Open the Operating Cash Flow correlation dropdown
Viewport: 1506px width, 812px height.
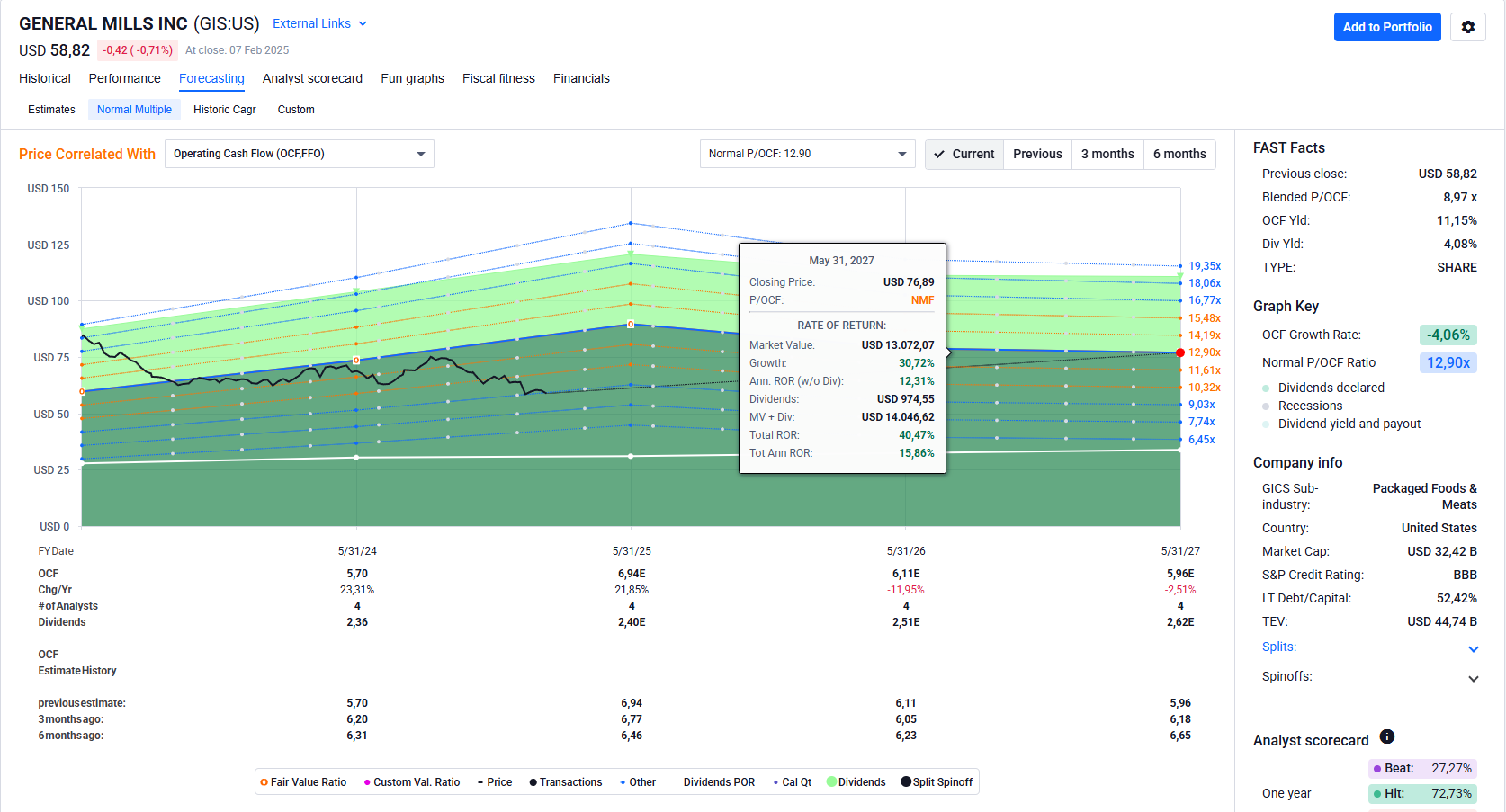coord(299,154)
